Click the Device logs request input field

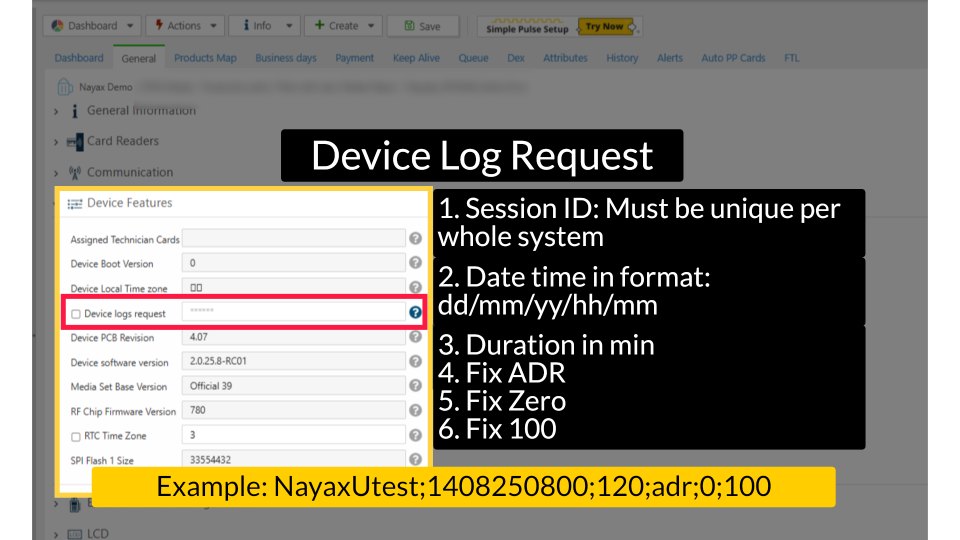293,313
